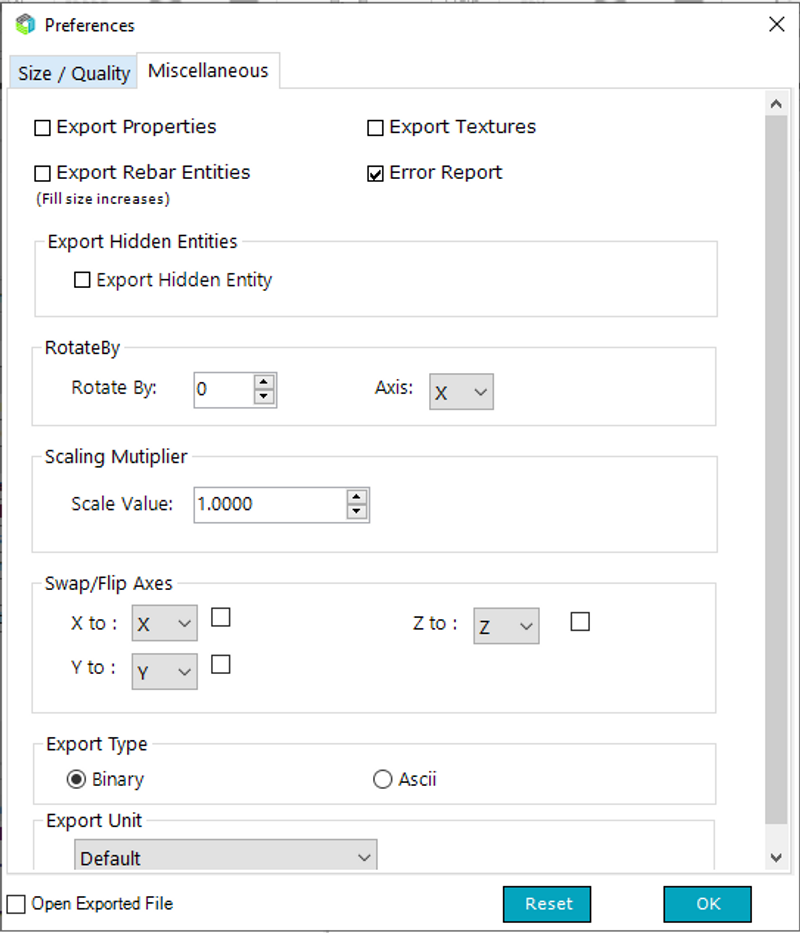Tick the Export Rebar Entities checkbox
This screenshot has width=800, height=933.
click(x=42, y=173)
